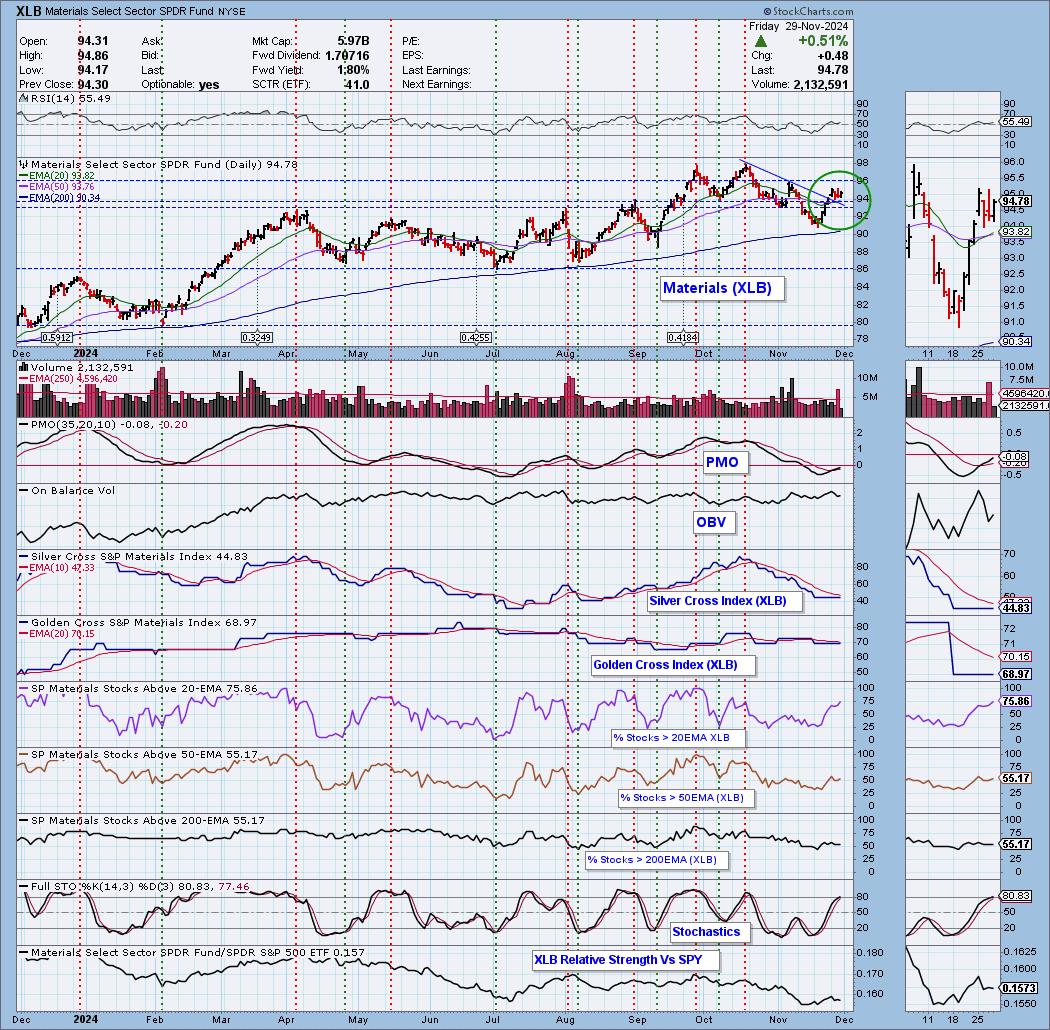Click the Friday 29-Nov-2024 date label
Viewport: 1050px width, 1030px height.
tap(798, 26)
